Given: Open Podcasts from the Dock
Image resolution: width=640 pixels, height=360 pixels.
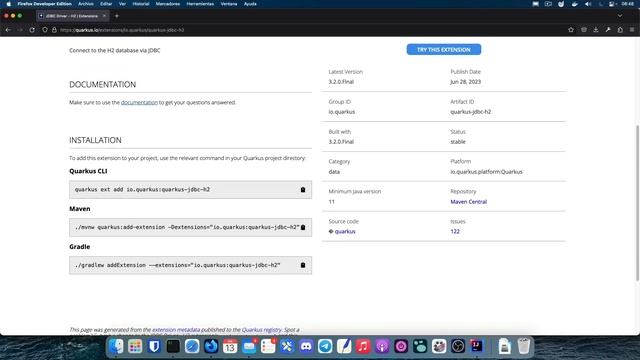Looking at the screenshot, I should click(x=382, y=347).
